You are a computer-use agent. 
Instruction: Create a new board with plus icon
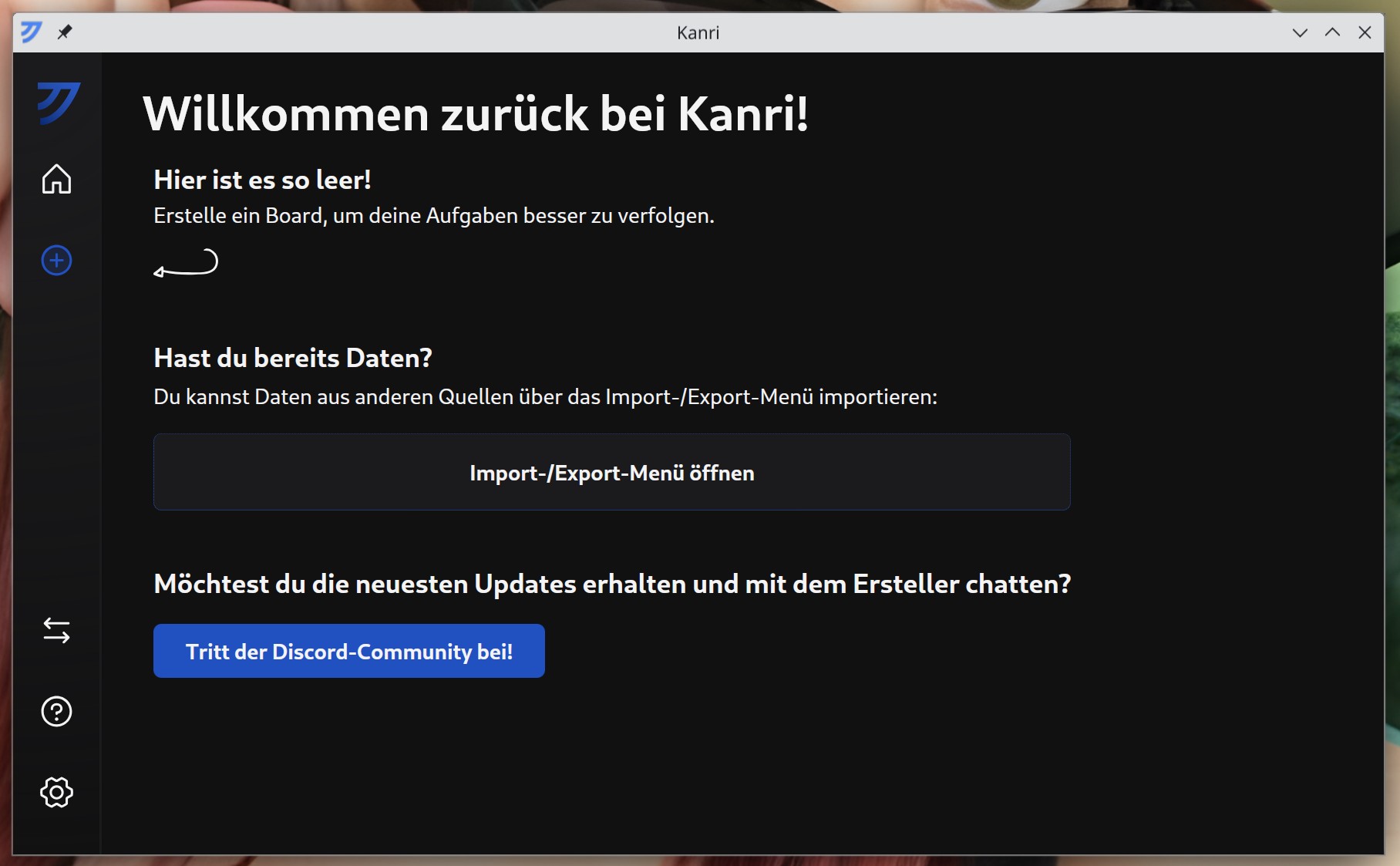56,261
